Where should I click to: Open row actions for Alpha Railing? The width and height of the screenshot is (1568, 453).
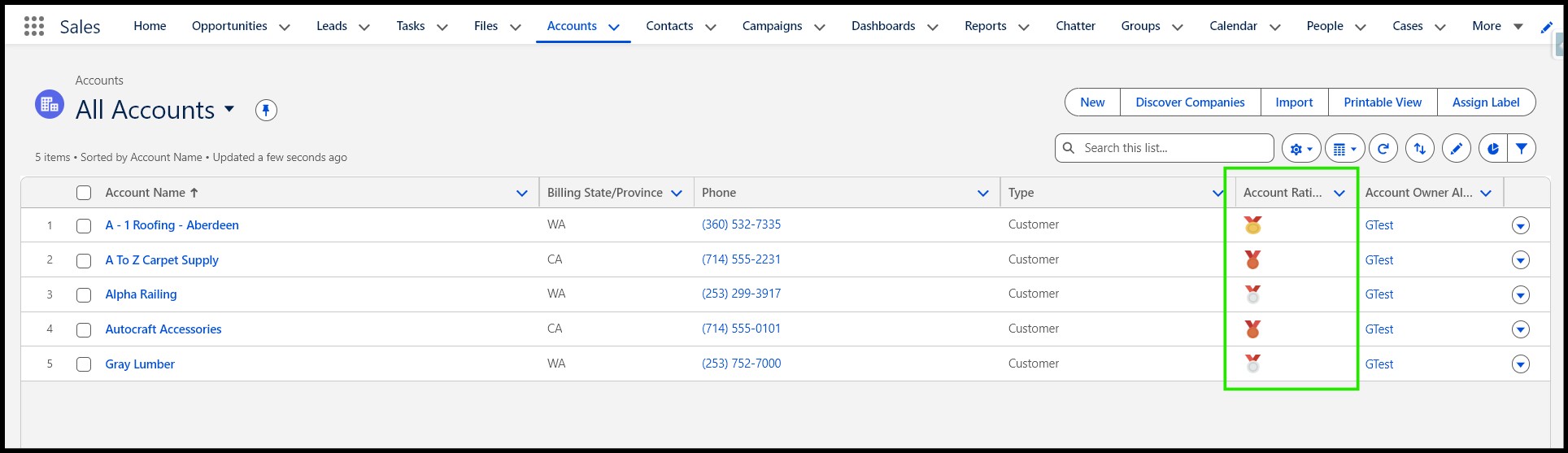[x=1521, y=294]
